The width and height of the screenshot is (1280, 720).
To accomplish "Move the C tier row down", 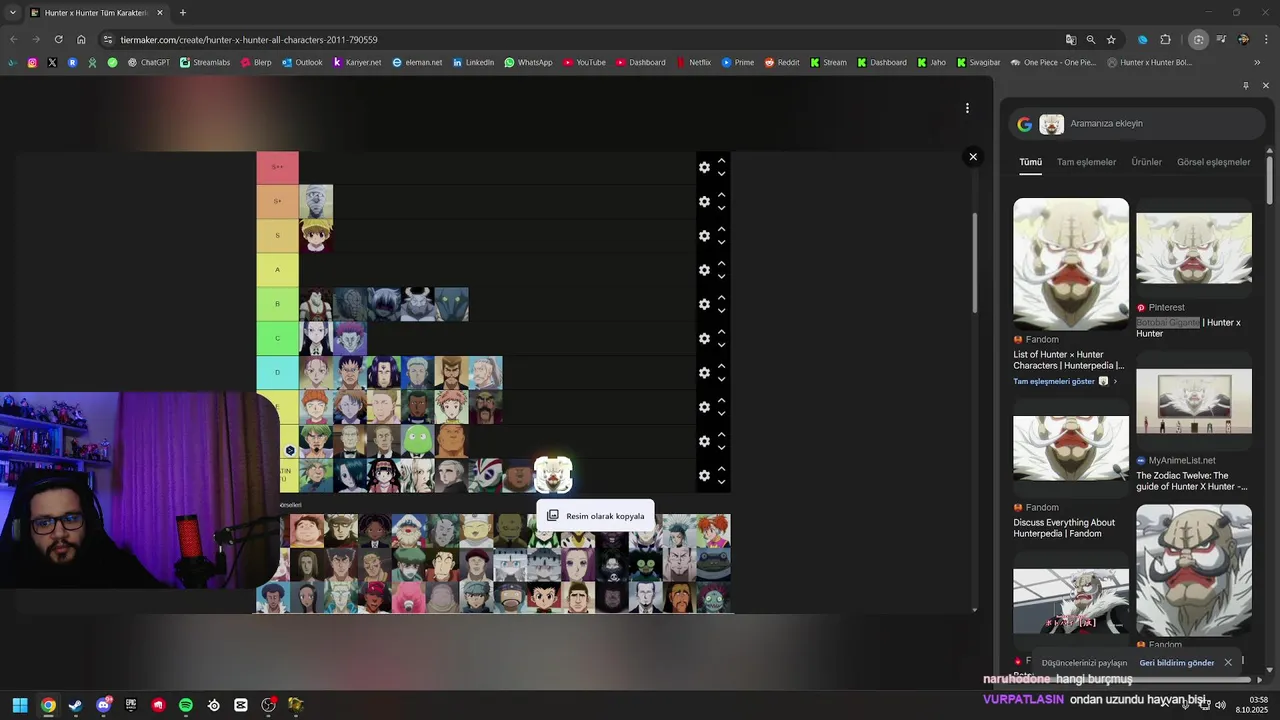I will pyautogui.click(x=721, y=345).
